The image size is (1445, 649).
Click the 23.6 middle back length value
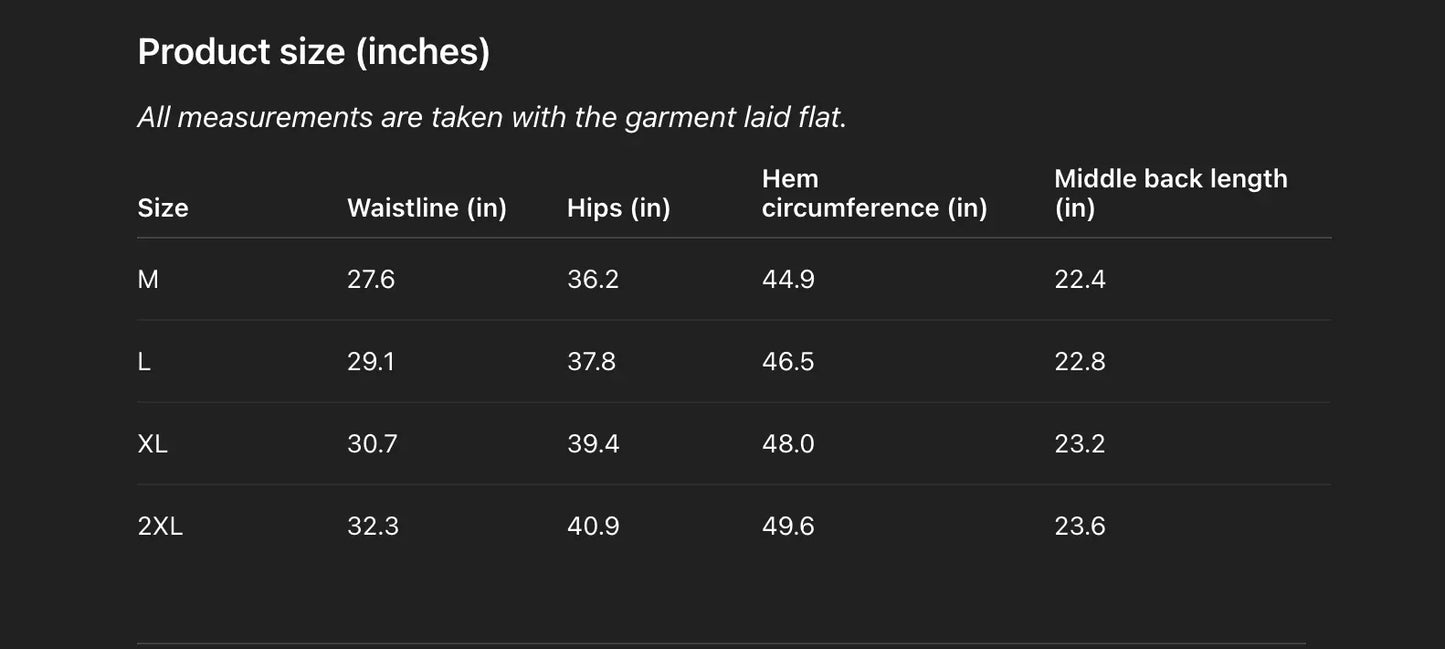pos(1079,526)
